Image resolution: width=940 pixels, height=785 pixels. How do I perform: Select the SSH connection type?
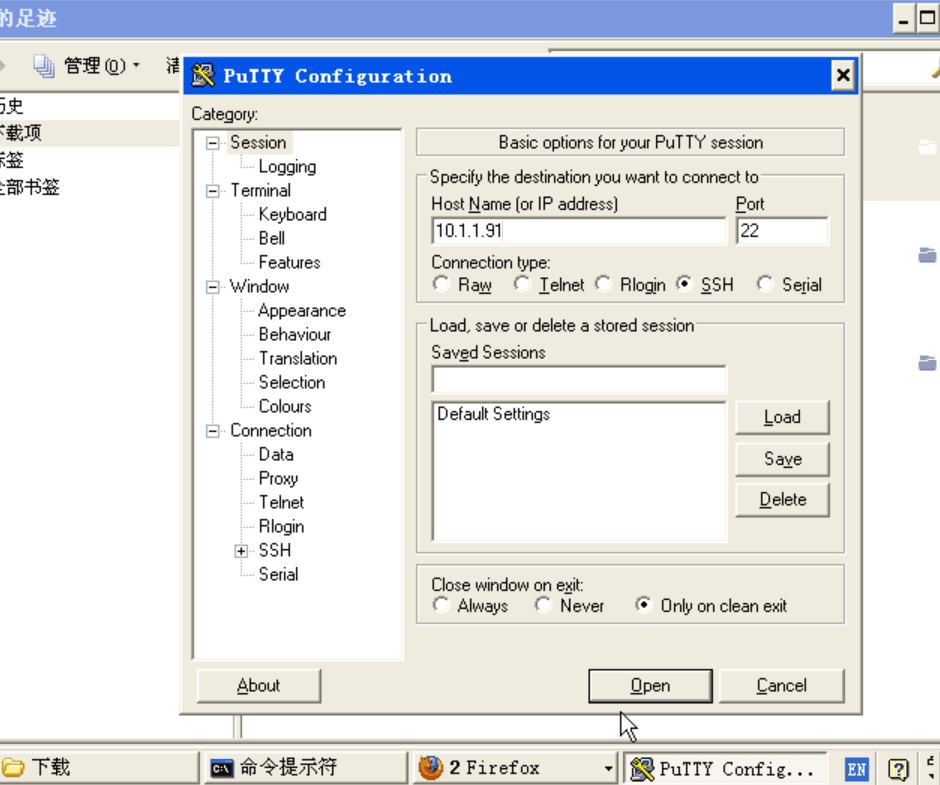click(684, 284)
